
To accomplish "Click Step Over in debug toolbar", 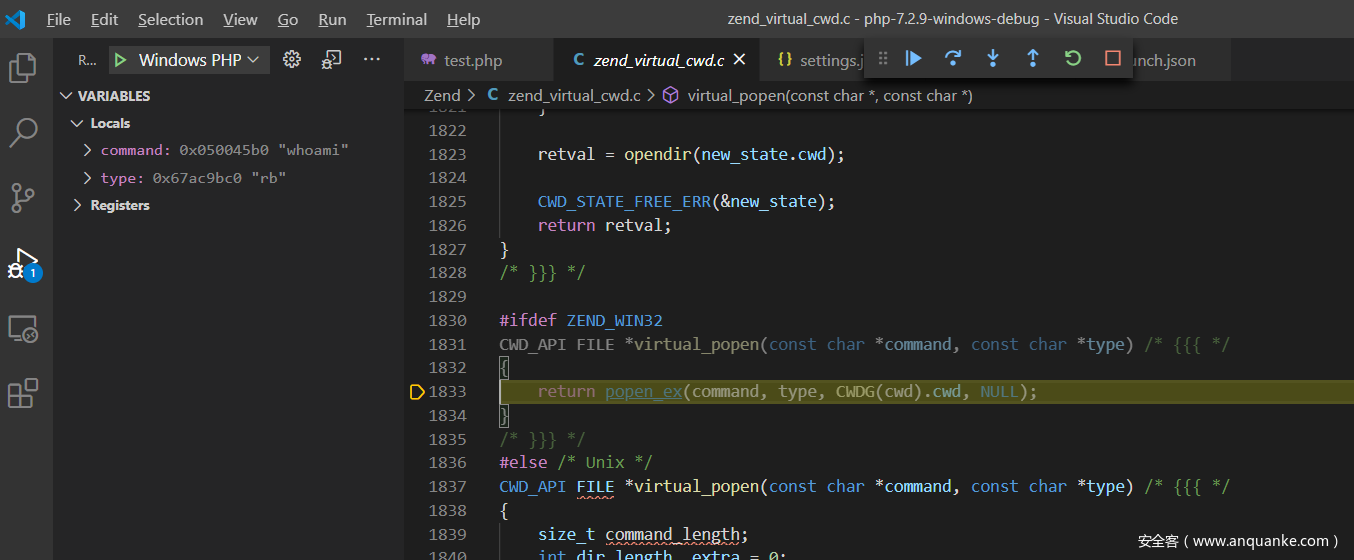I will tap(953, 59).
